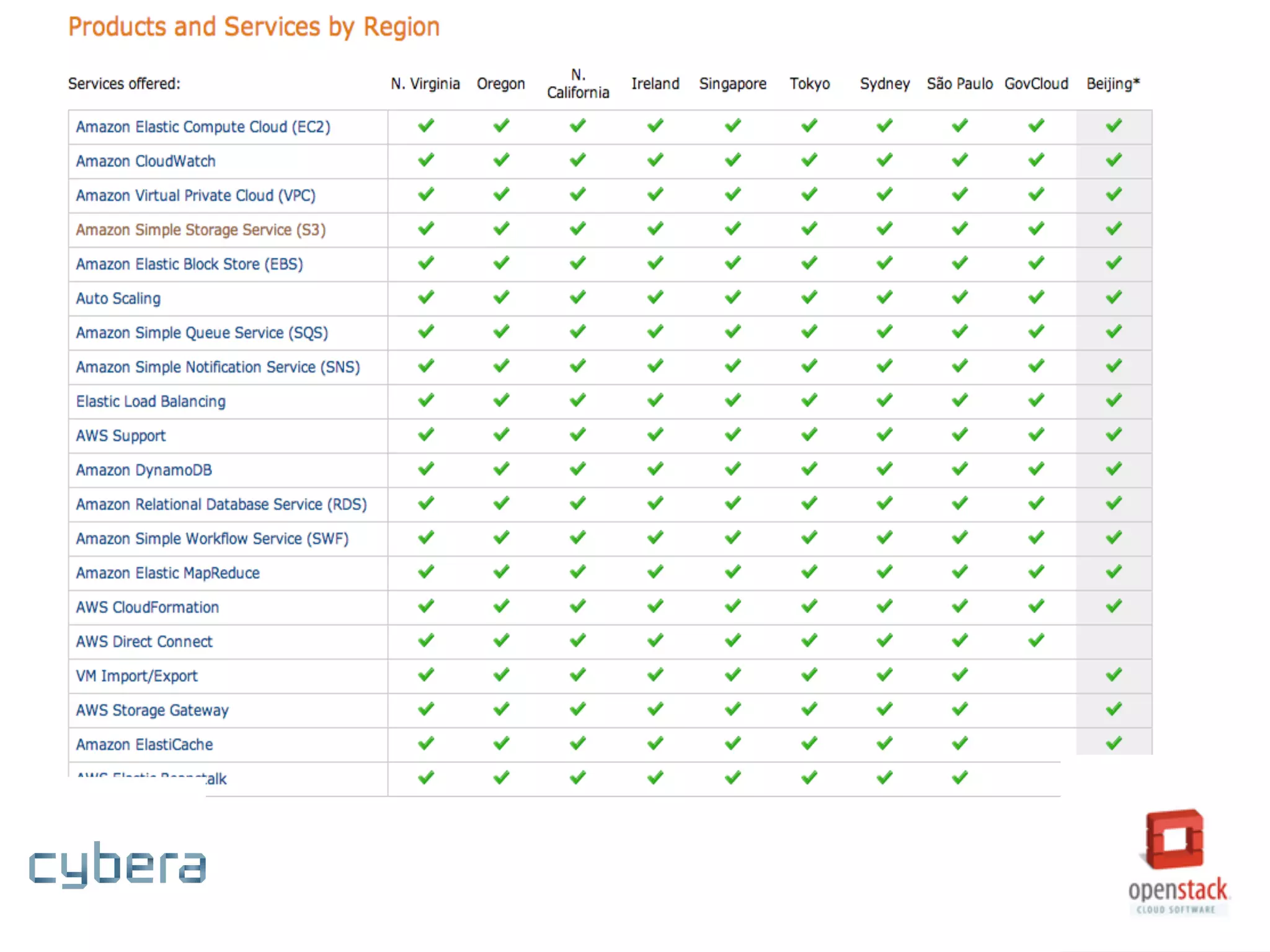1270x952 pixels.
Task: Click Elastic Load Balancing checkmark under Sydney
Action: pos(885,400)
